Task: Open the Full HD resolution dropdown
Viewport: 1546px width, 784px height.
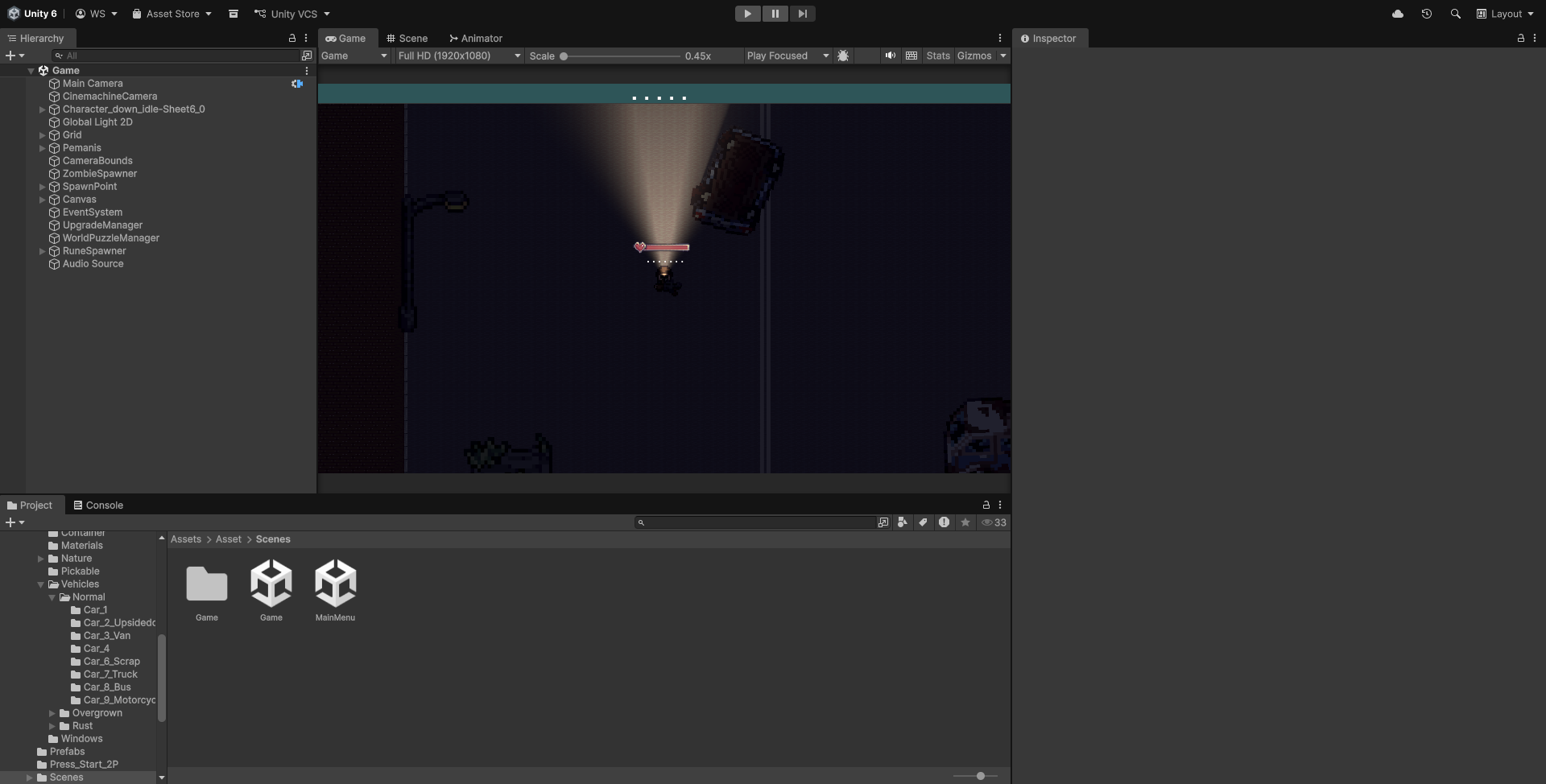Action: (x=459, y=56)
